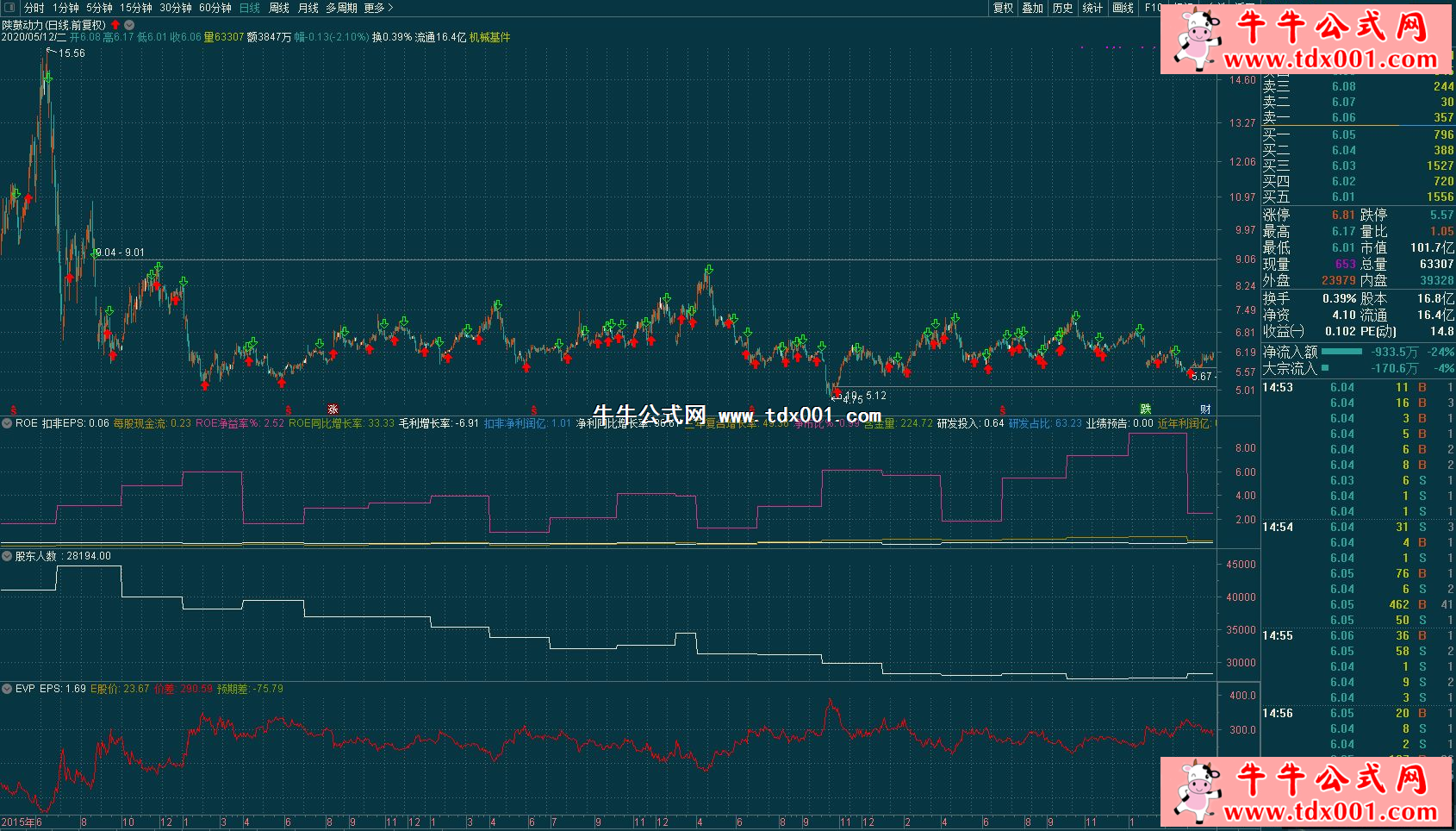Click the 15.56 high price label

coord(72,53)
